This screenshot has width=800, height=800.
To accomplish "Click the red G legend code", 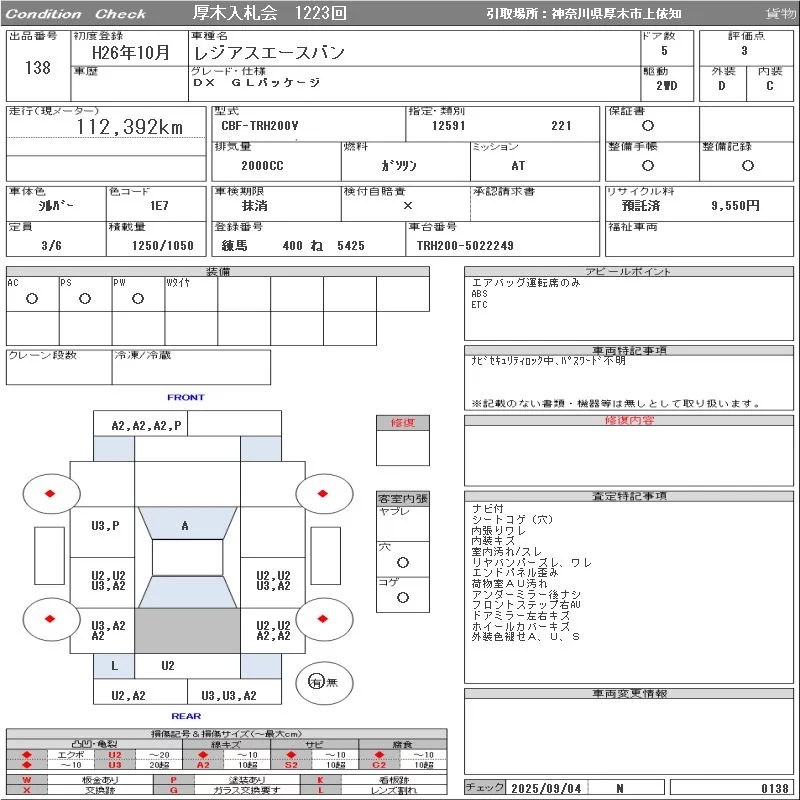I will click(174, 790).
